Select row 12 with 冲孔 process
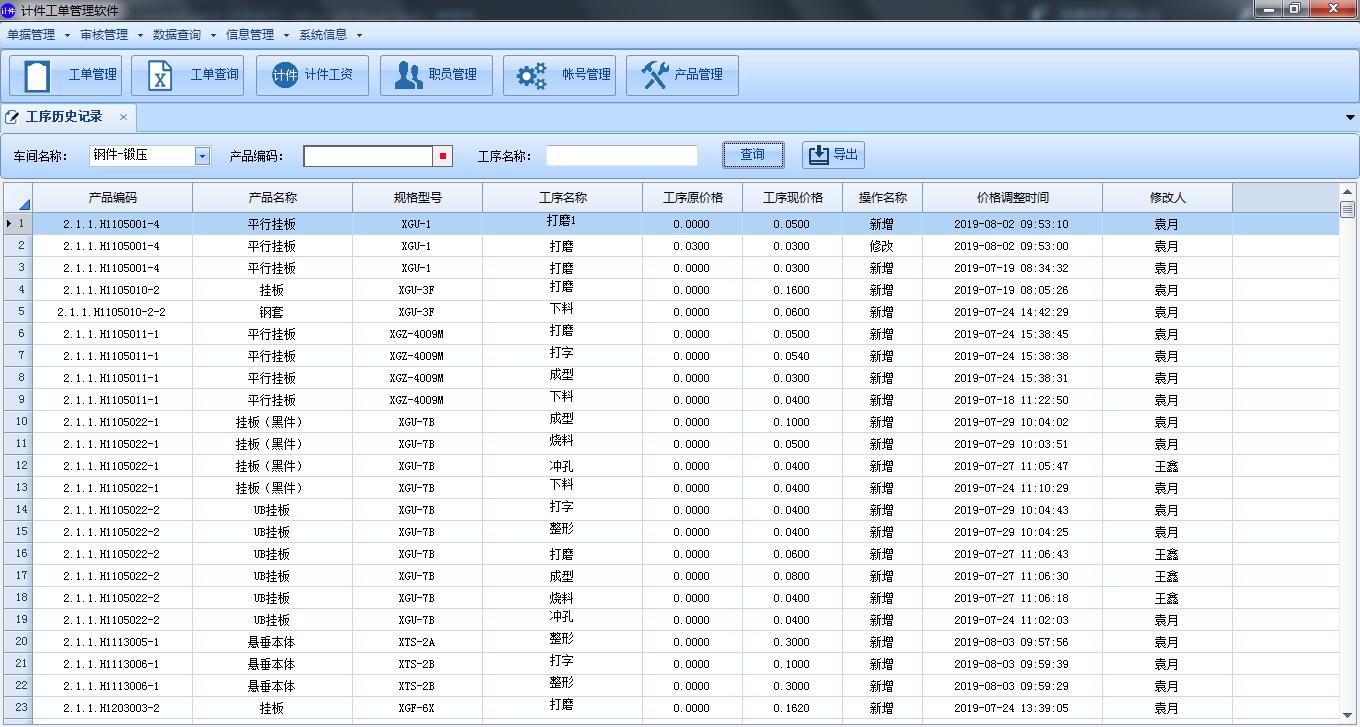This screenshot has height=727, width=1360. (561, 466)
